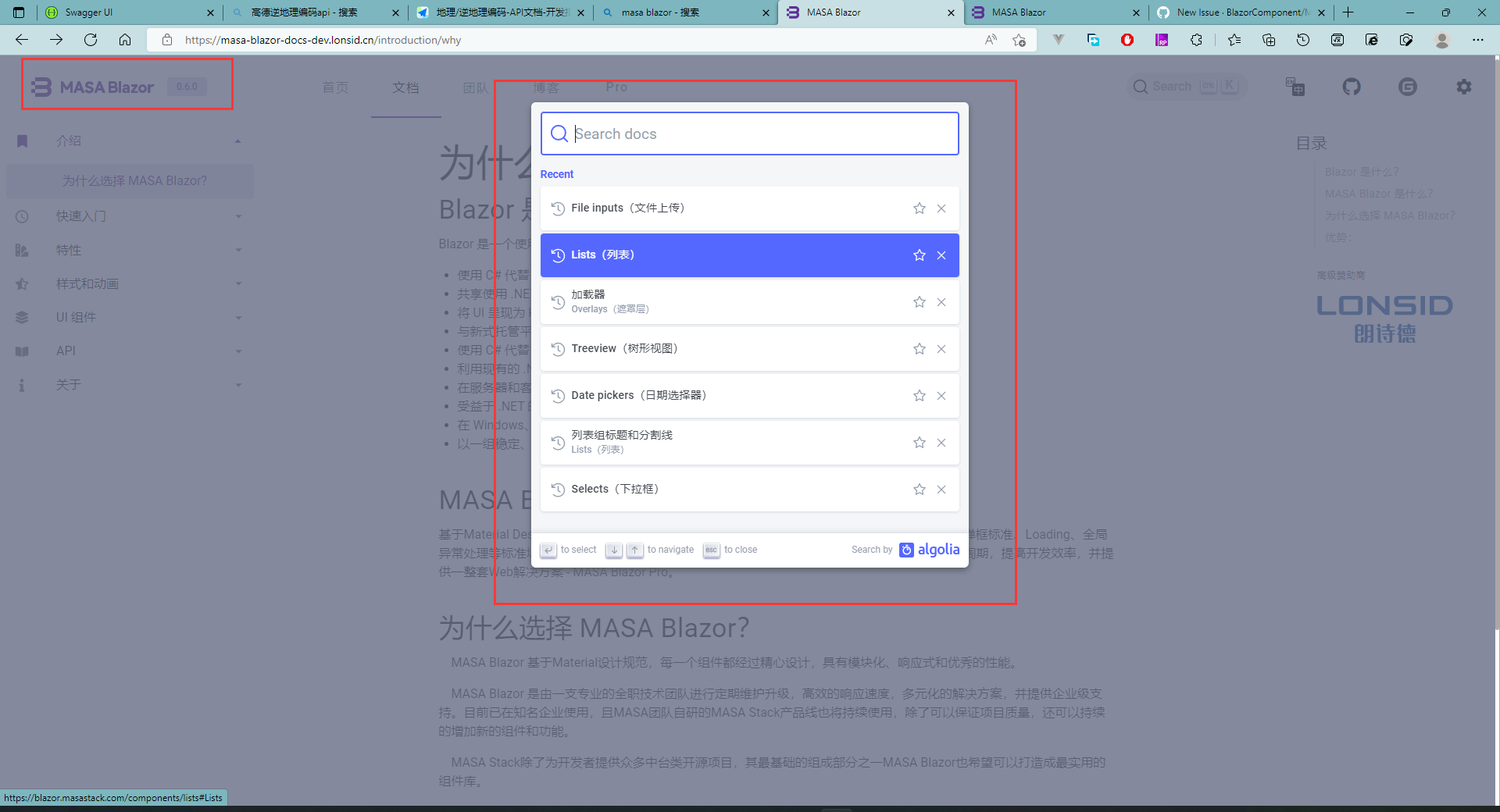1500x812 pixels.
Task: Favorite the Selects (下拉框) result
Action: (920, 490)
